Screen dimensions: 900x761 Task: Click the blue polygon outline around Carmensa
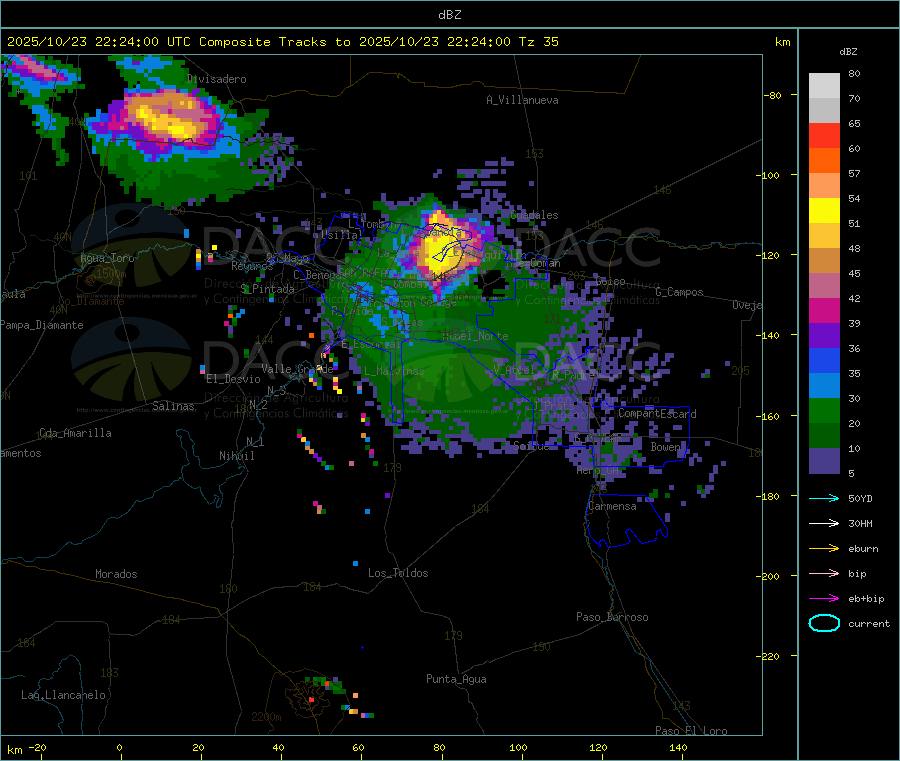tap(626, 519)
